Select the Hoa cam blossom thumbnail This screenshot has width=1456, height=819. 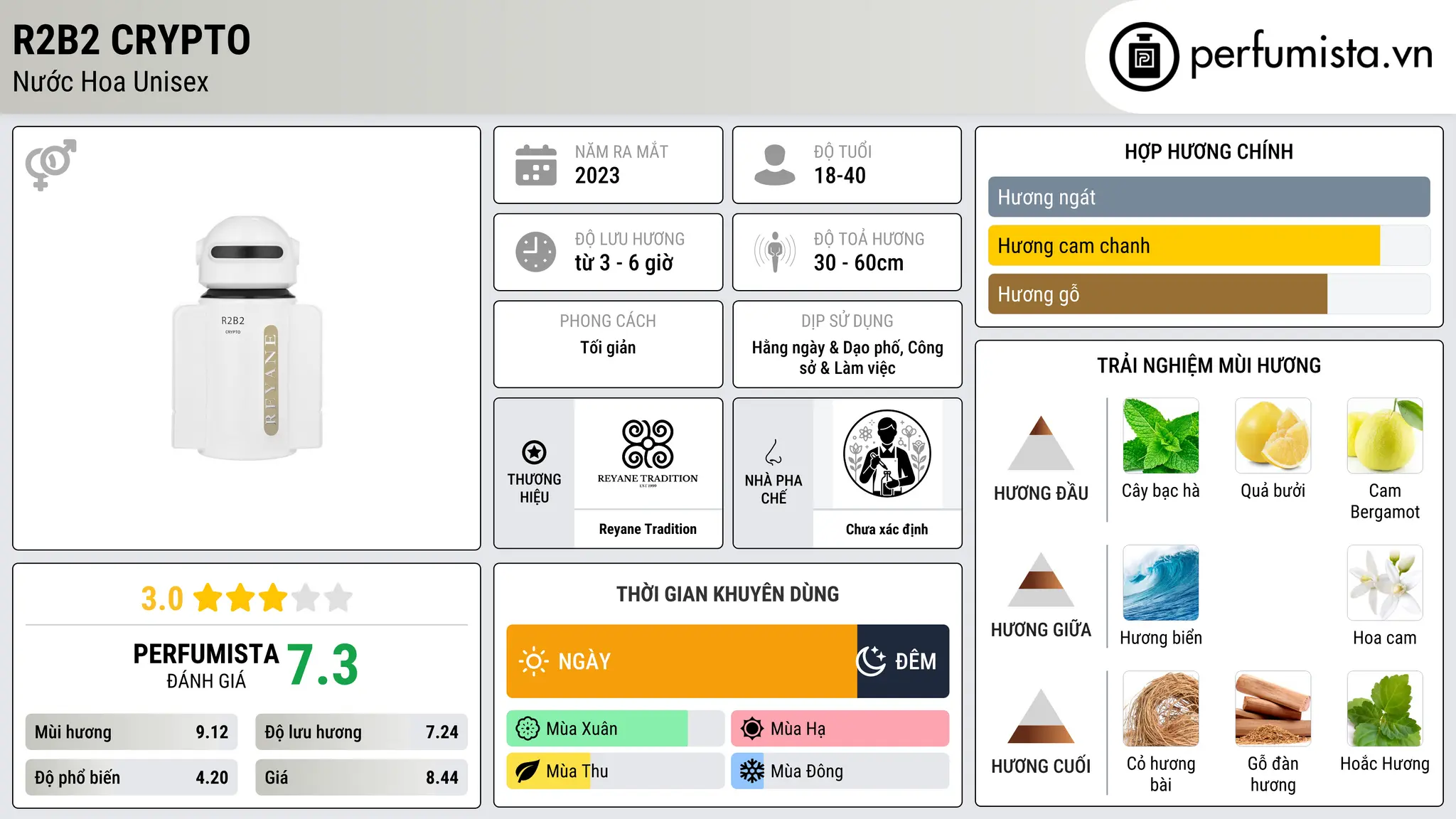click(x=1385, y=583)
